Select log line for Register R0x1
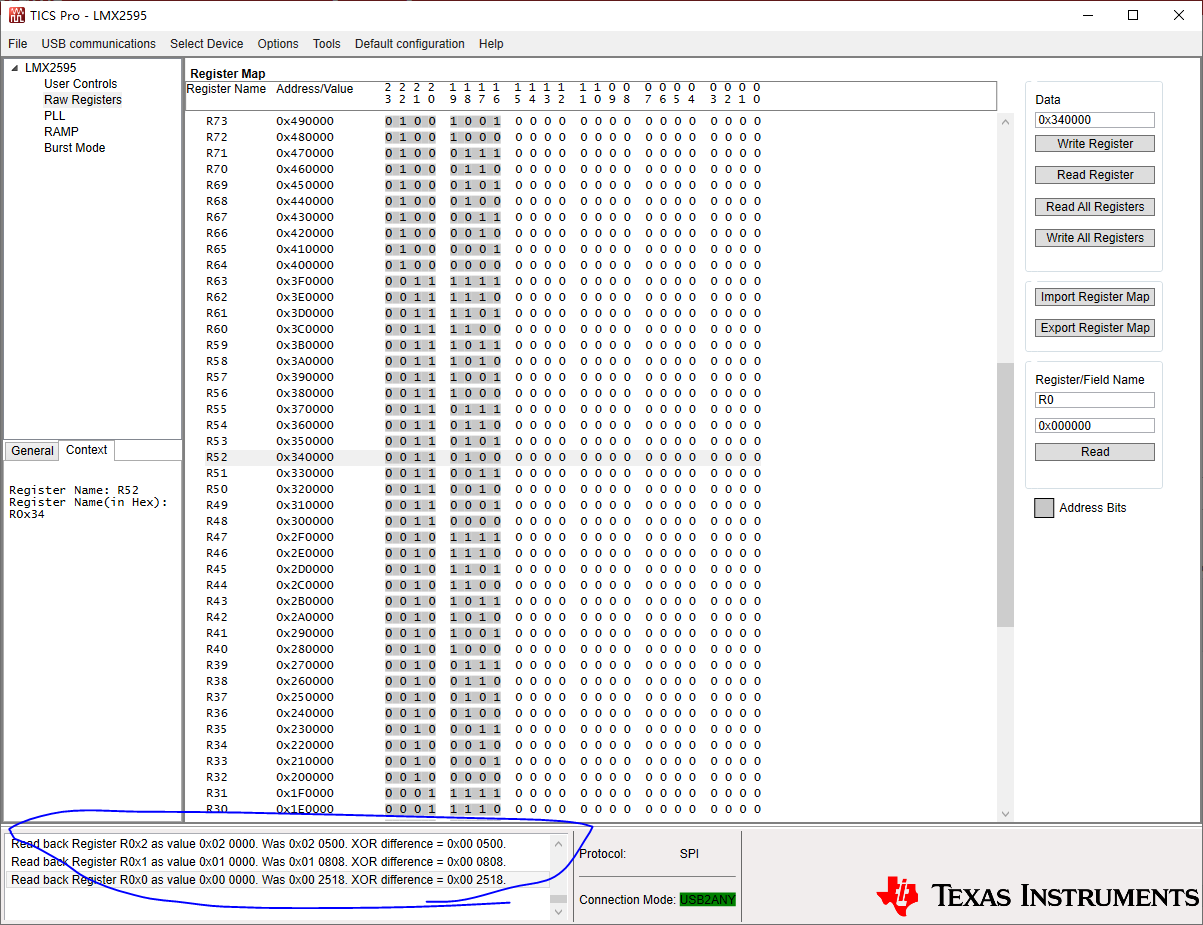Viewport: 1203px width, 925px height. pyautogui.click(x=278, y=862)
